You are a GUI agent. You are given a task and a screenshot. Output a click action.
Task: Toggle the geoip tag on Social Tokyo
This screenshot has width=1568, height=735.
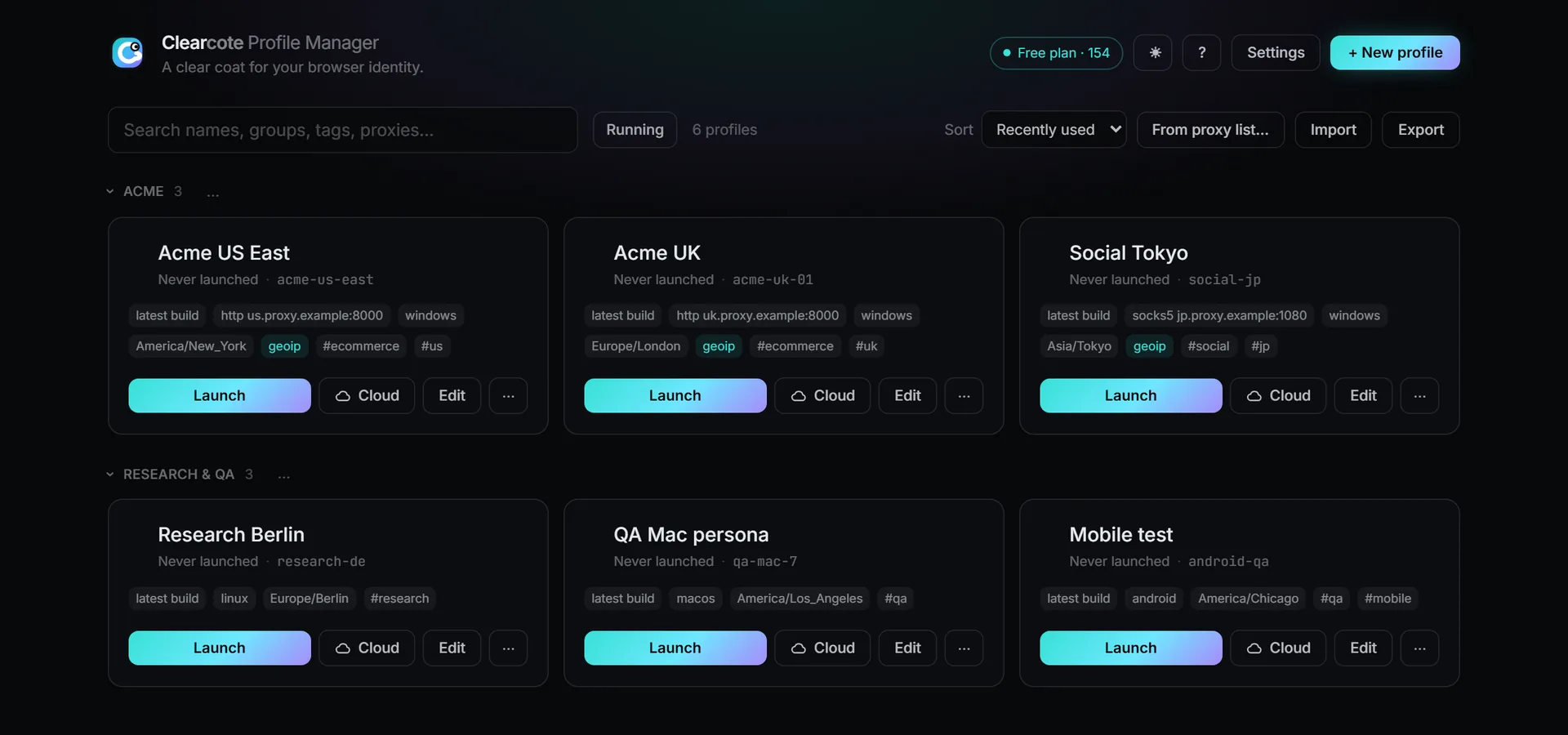pos(1149,346)
